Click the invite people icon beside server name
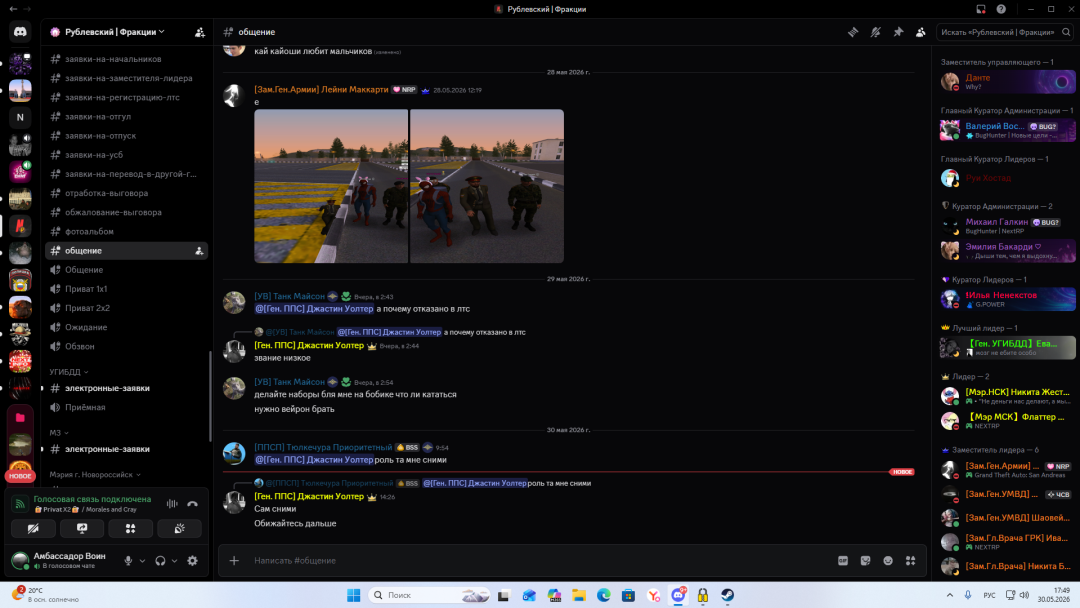This screenshot has height=608, width=1080. coord(200,32)
